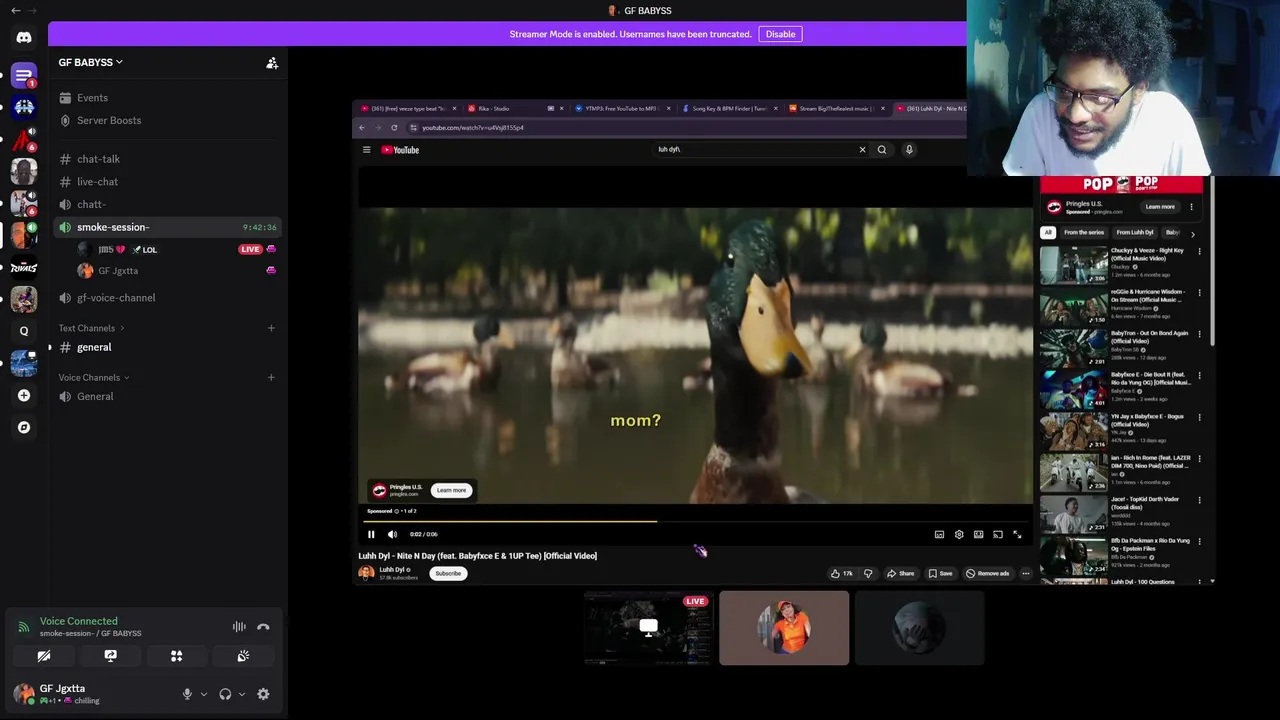Open Events in server sidebar
1280x720 pixels.
[168, 98]
